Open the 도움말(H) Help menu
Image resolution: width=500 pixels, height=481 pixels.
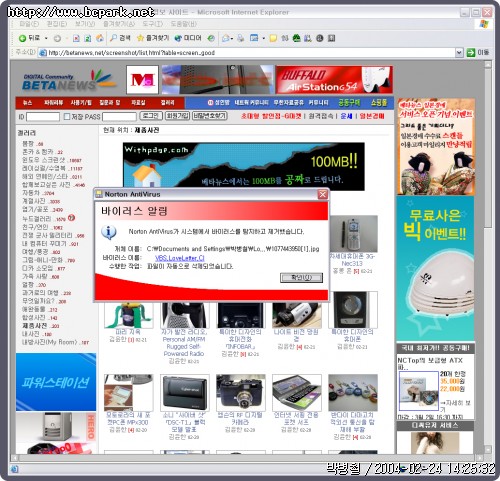184,24
